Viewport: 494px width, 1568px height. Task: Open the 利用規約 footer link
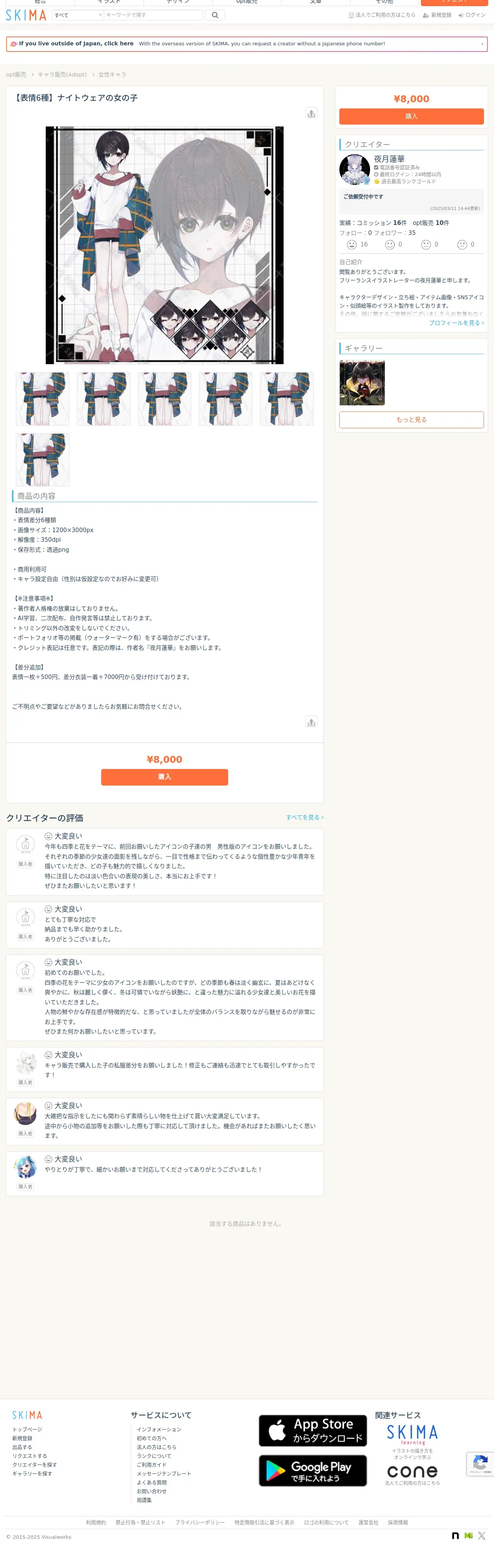click(96, 1523)
